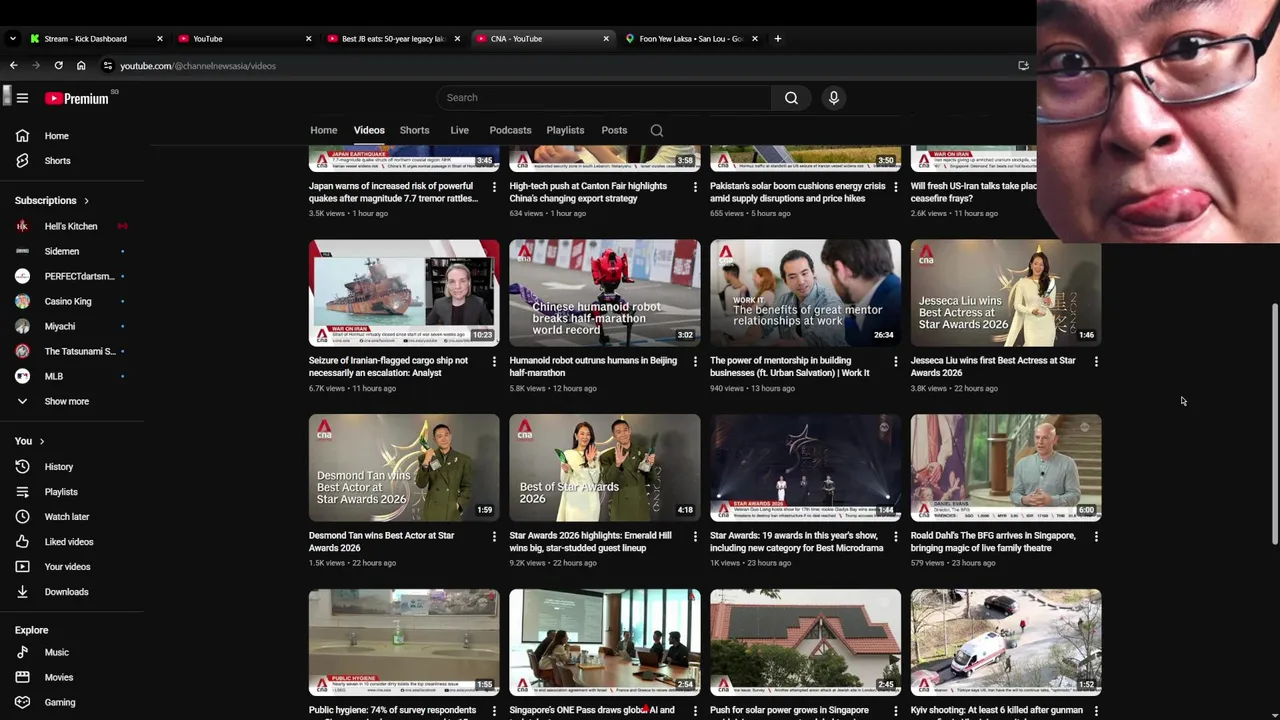Switch to Foon Yew Laksa browser tab
This screenshot has height=720, width=1280.
pos(693,39)
